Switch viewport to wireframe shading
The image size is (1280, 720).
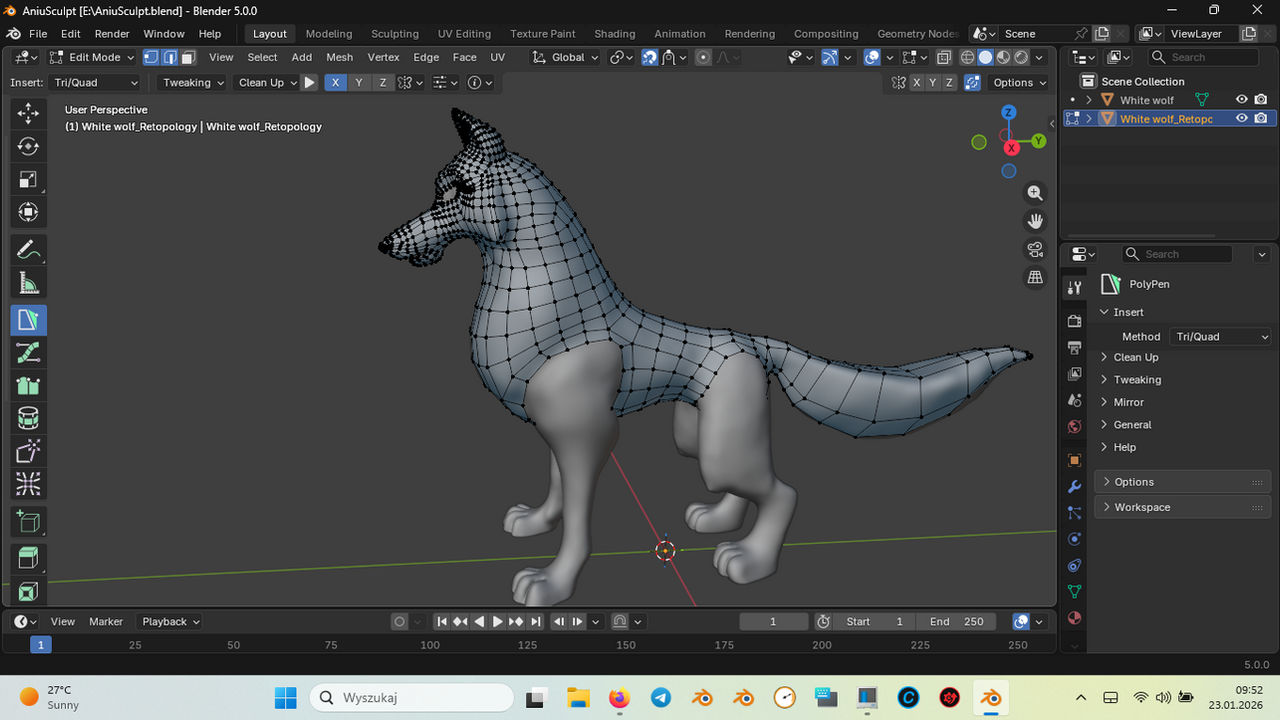point(967,57)
